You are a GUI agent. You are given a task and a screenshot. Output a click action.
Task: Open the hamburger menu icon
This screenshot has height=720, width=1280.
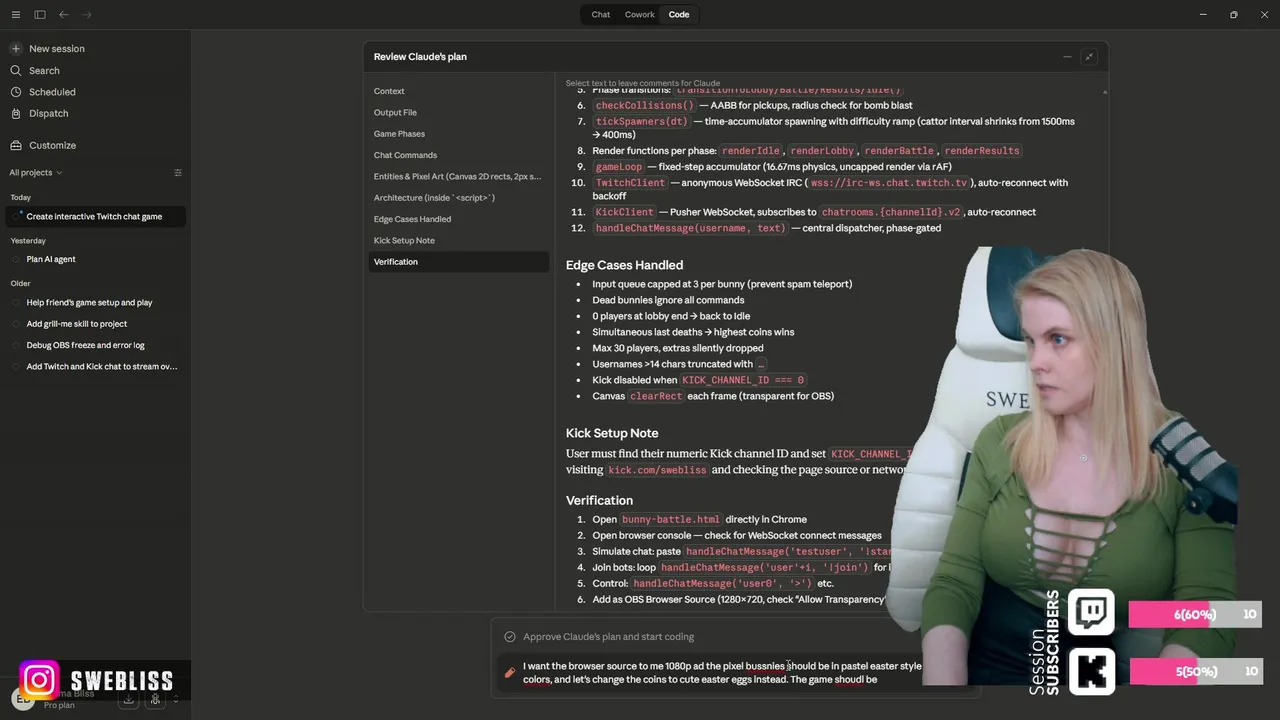coord(17,15)
